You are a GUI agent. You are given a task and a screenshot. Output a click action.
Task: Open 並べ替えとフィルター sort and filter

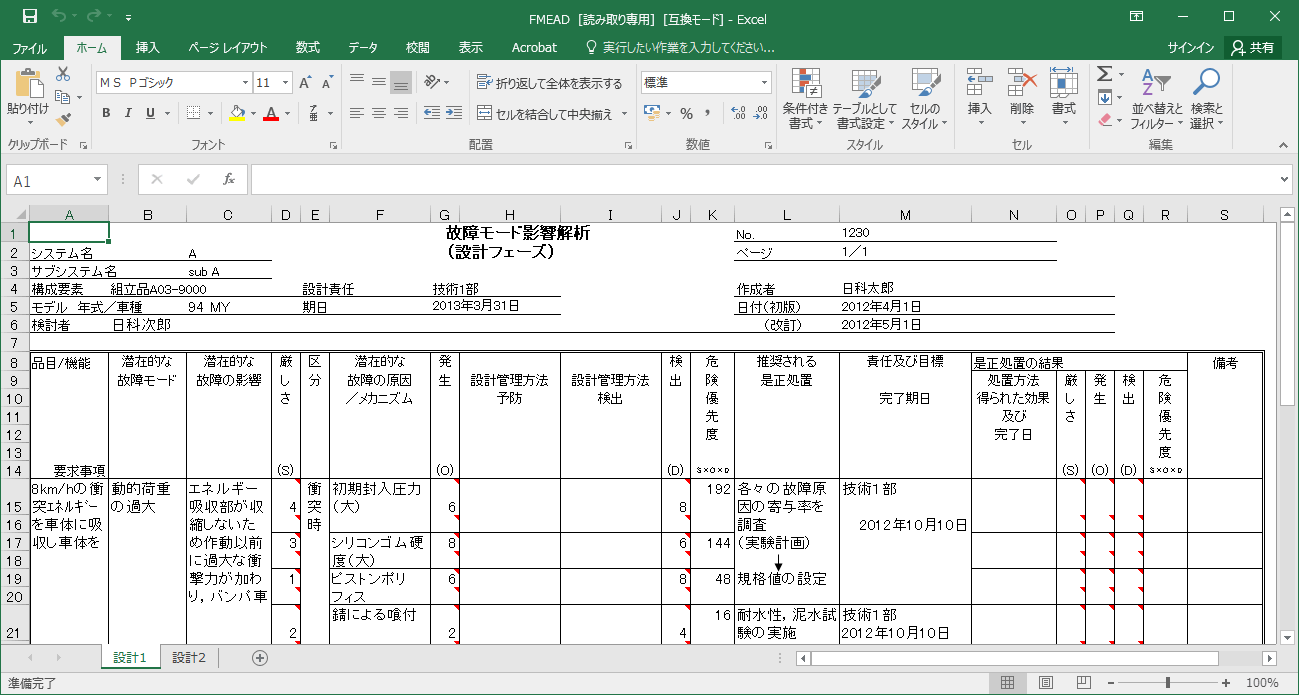1157,99
